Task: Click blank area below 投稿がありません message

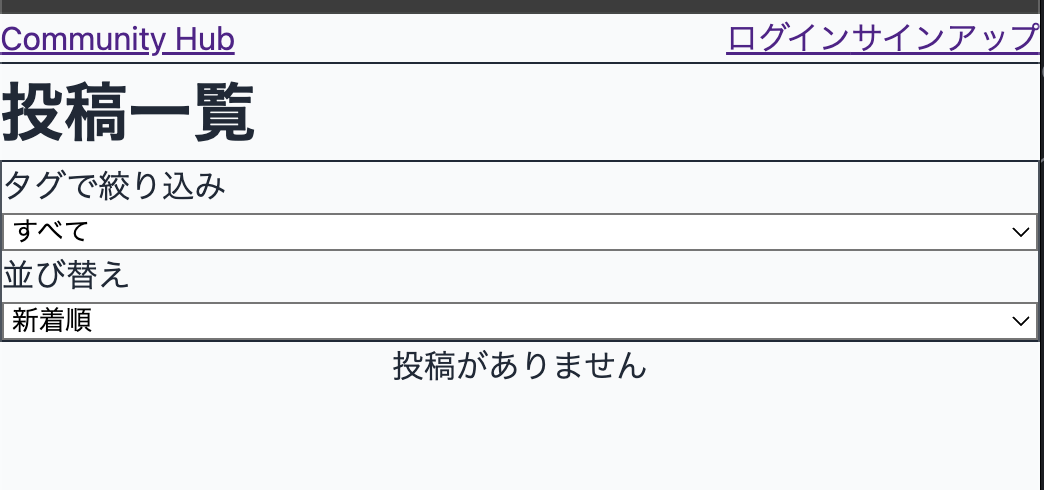Action: point(520,440)
